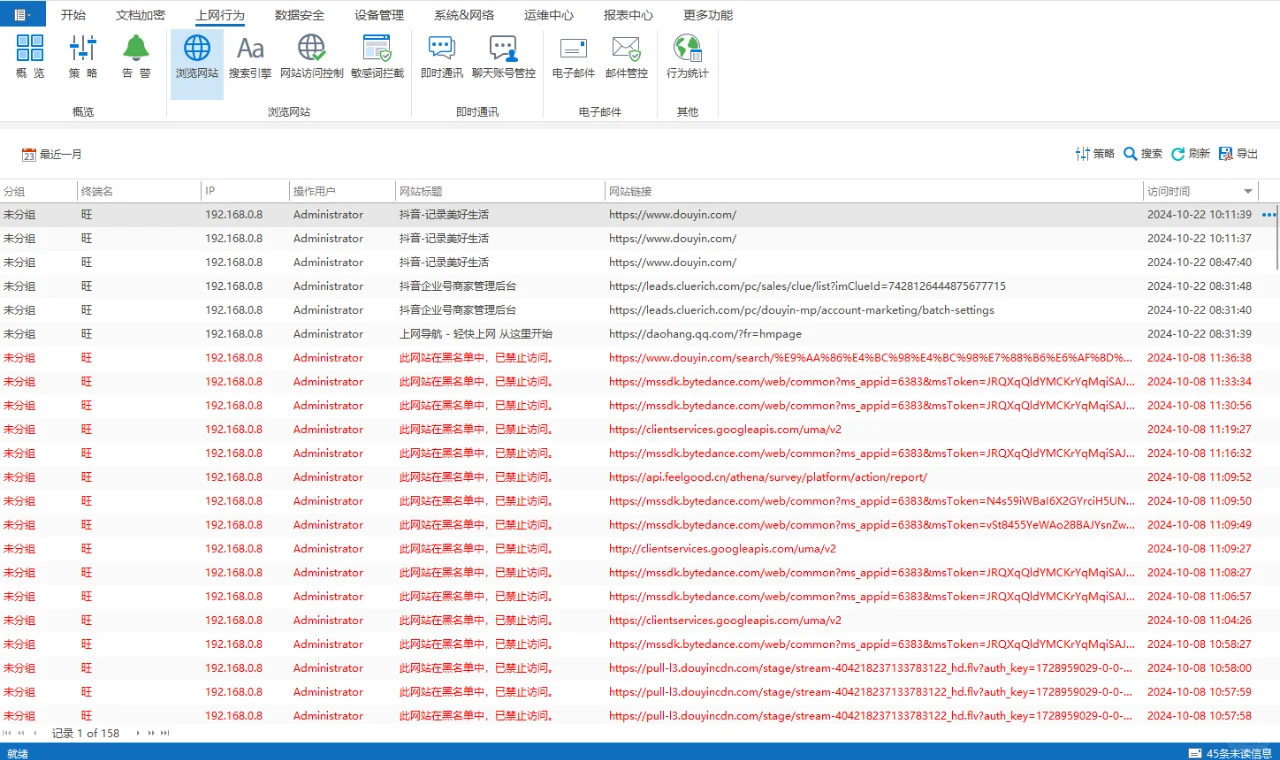Open the 更多功能 tab
The height and width of the screenshot is (760, 1280).
[x=708, y=15]
